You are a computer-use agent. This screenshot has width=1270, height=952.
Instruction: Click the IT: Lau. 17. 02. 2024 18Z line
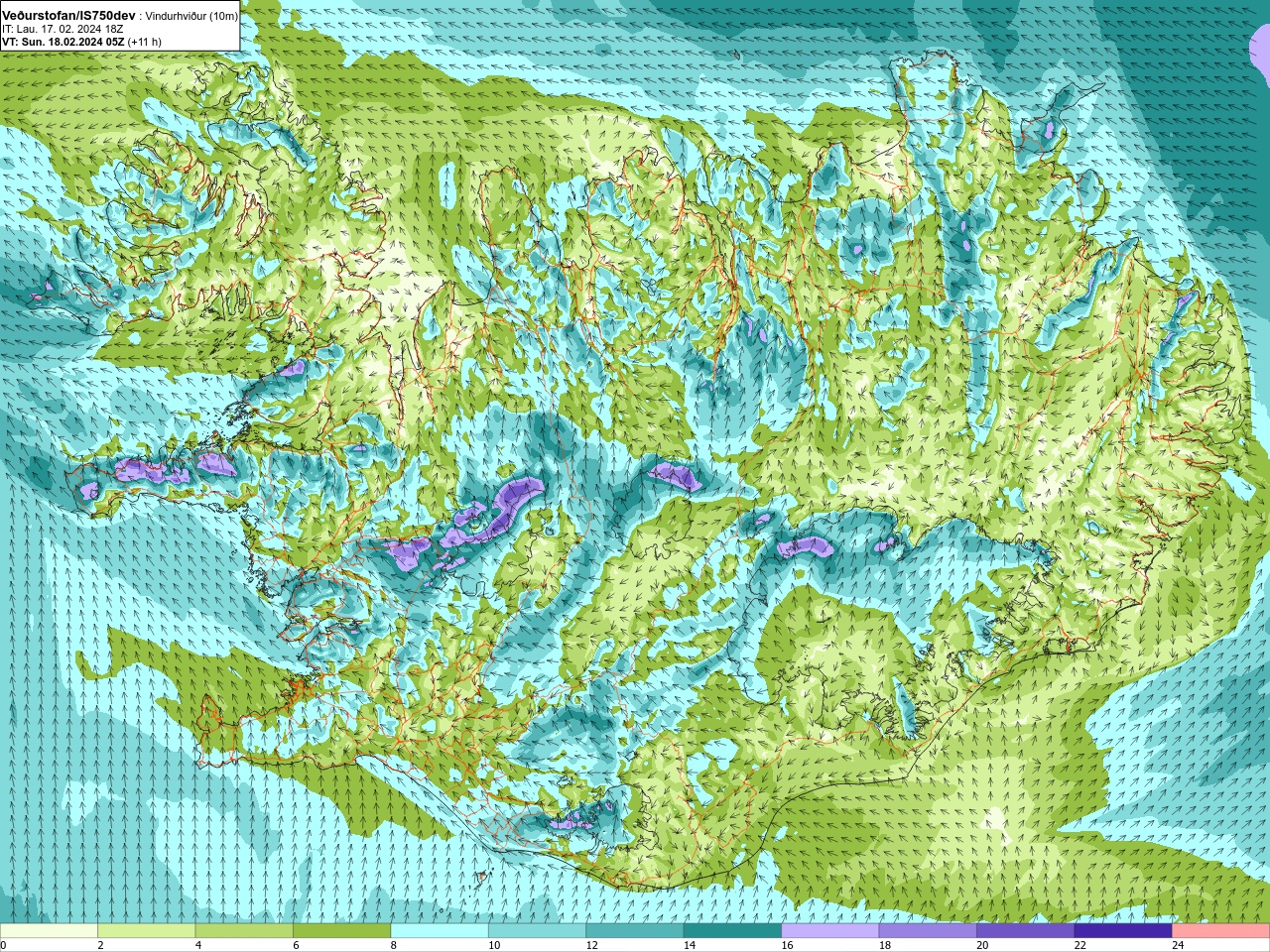click(63, 30)
